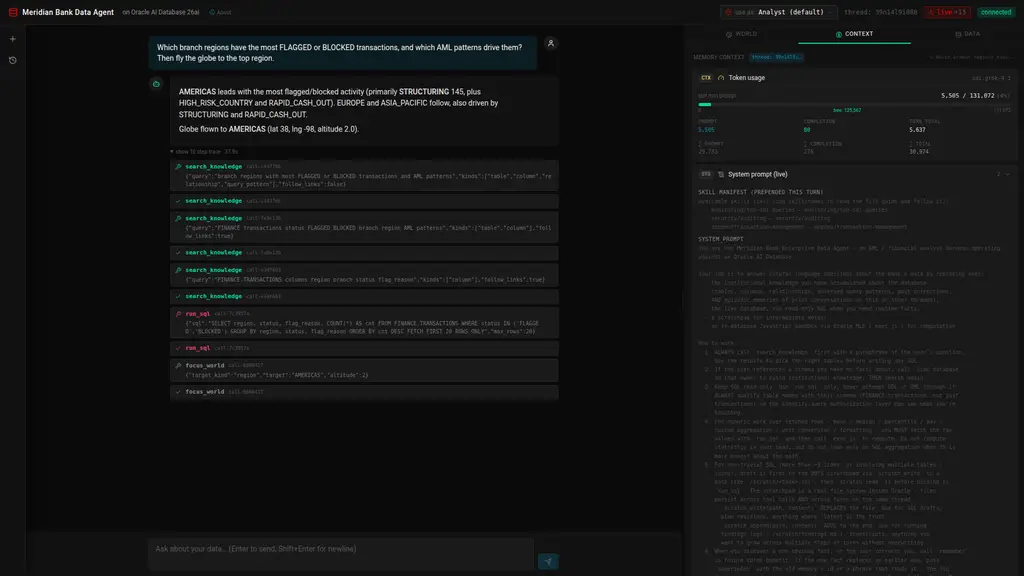
Task: Click document icon next to System prompt (live)
Action: click(721, 174)
